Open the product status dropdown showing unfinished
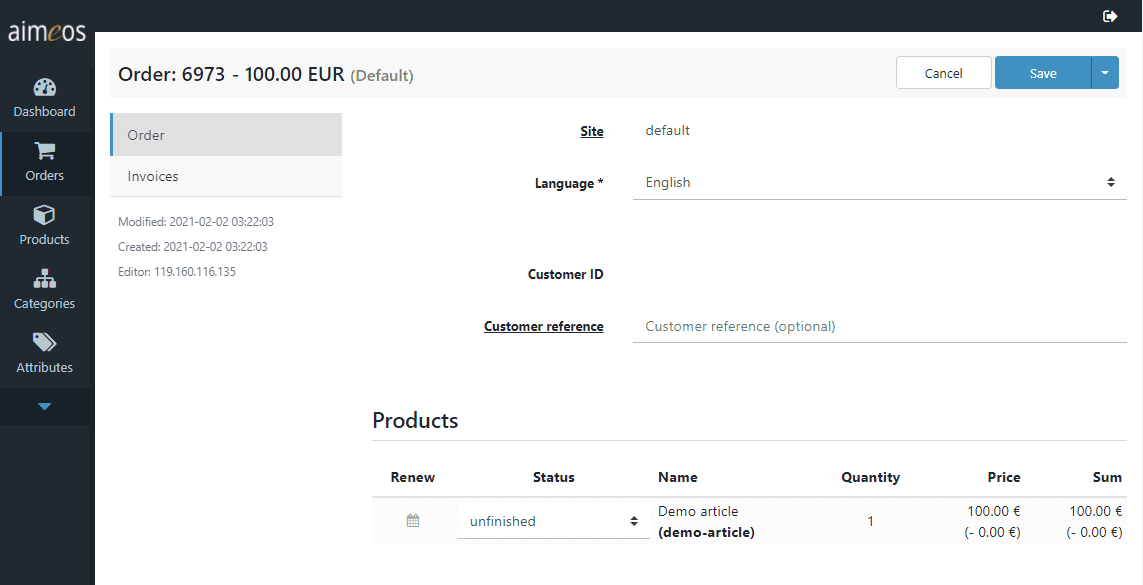This screenshot has height=585, width=1143. click(553, 521)
